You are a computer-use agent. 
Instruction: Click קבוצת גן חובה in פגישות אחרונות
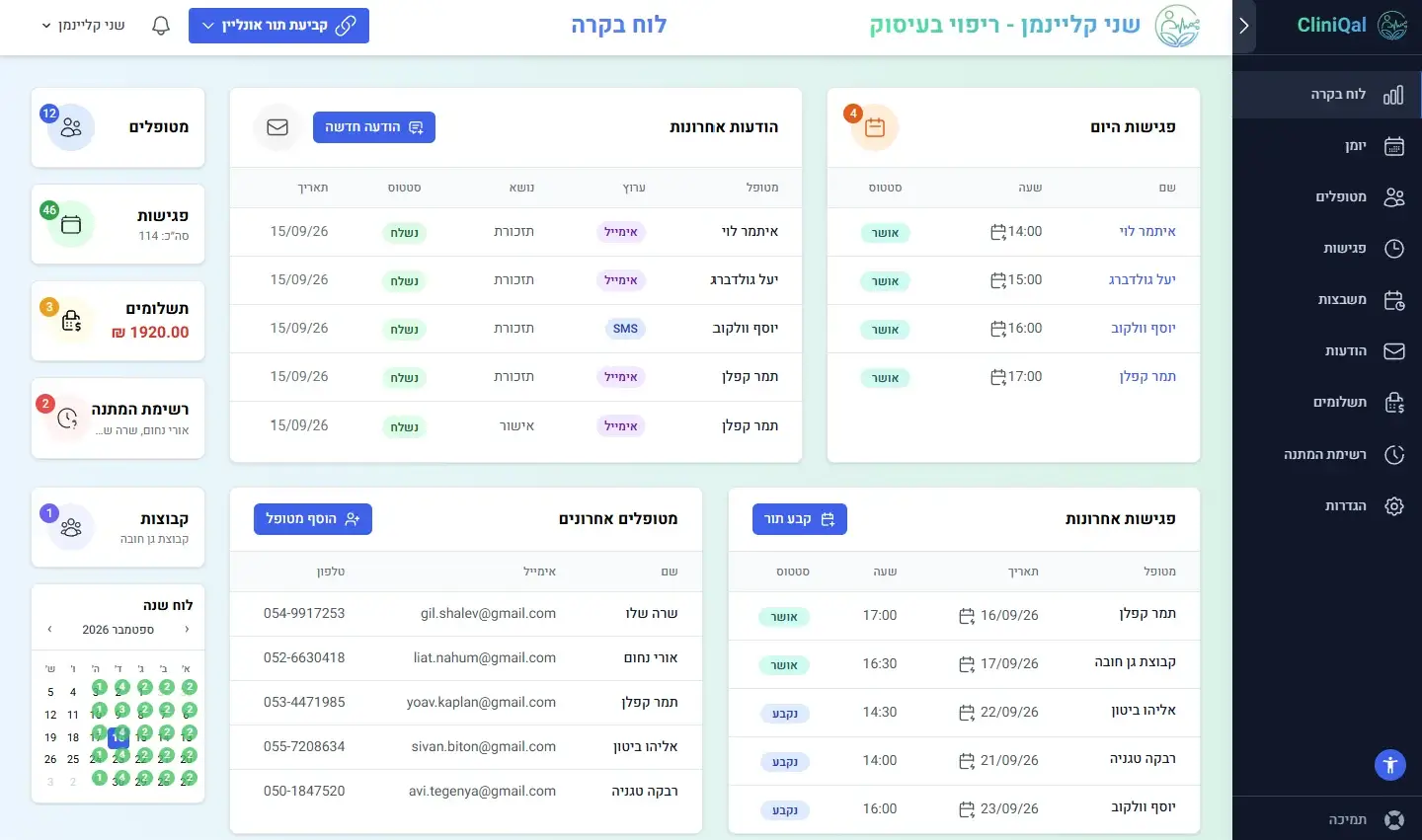click(1136, 662)
